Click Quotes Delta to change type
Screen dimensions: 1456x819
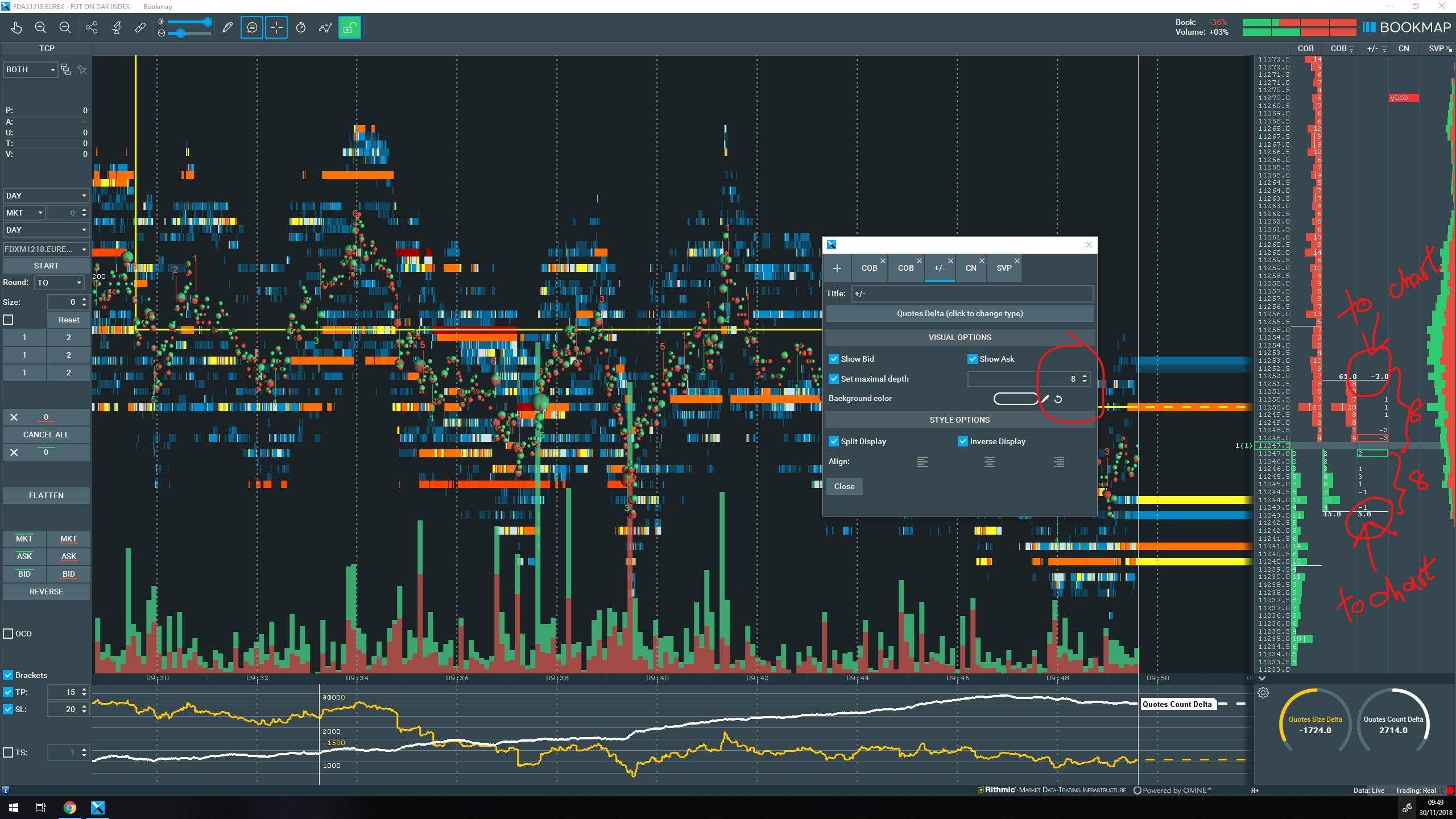point(959,313)
